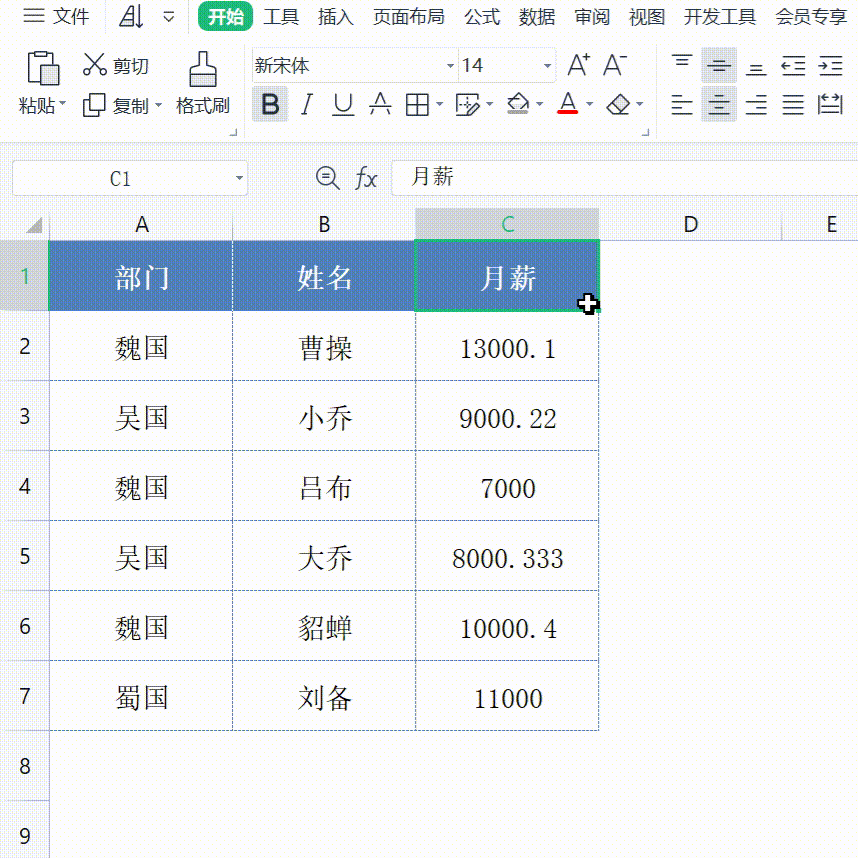Switch to the 插入 tab
This screenshot has height=858, width=858.
[335, 17]
